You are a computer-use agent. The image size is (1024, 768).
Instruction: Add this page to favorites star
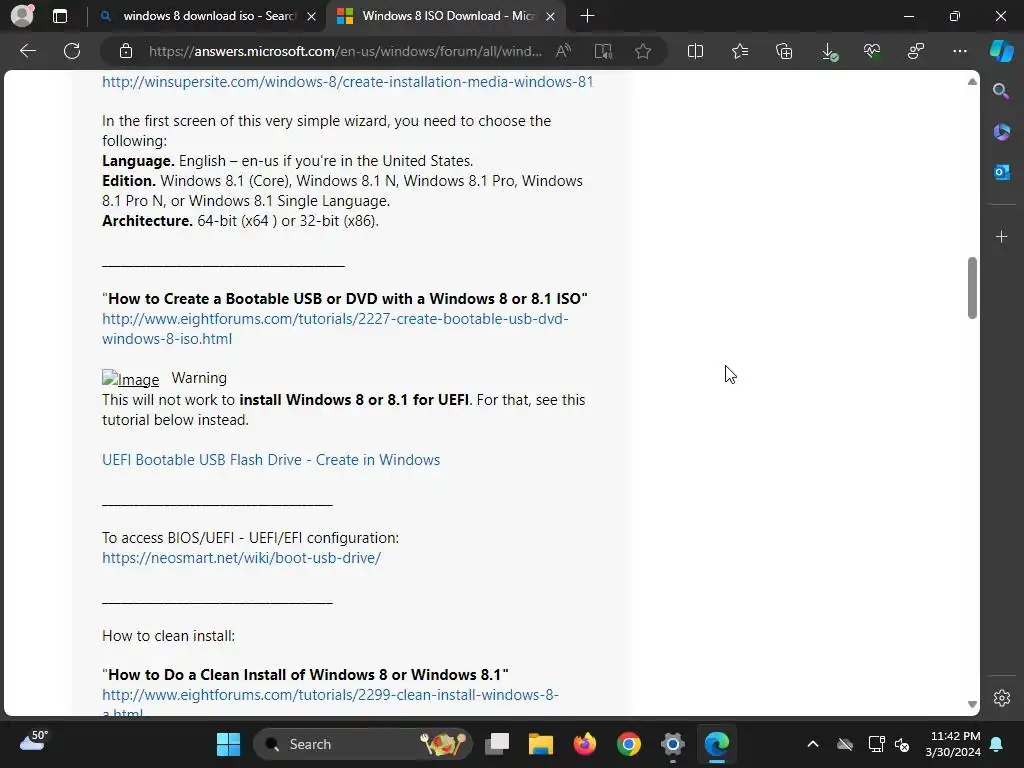643,51
